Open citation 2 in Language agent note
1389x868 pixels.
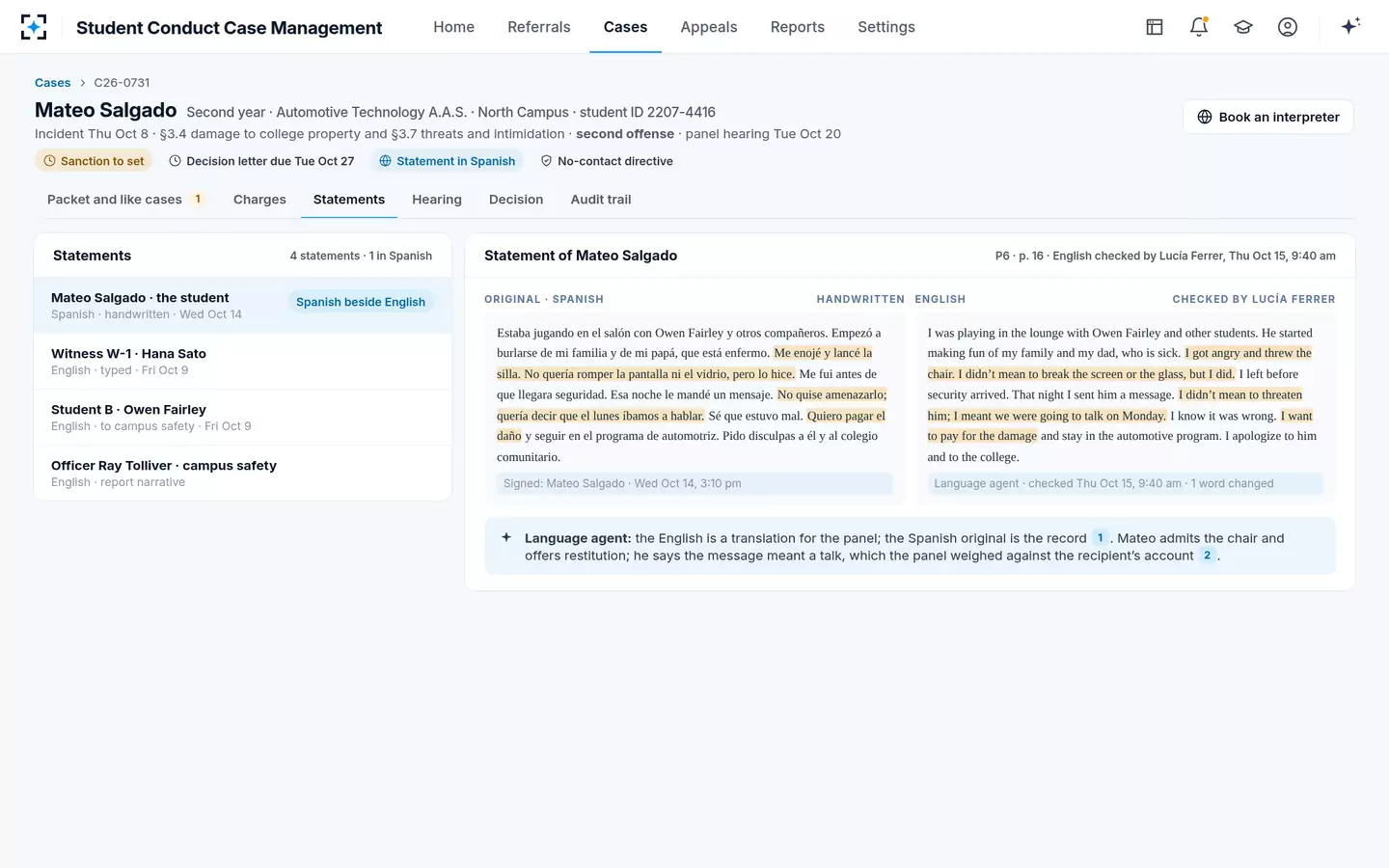click(1207, 556)
